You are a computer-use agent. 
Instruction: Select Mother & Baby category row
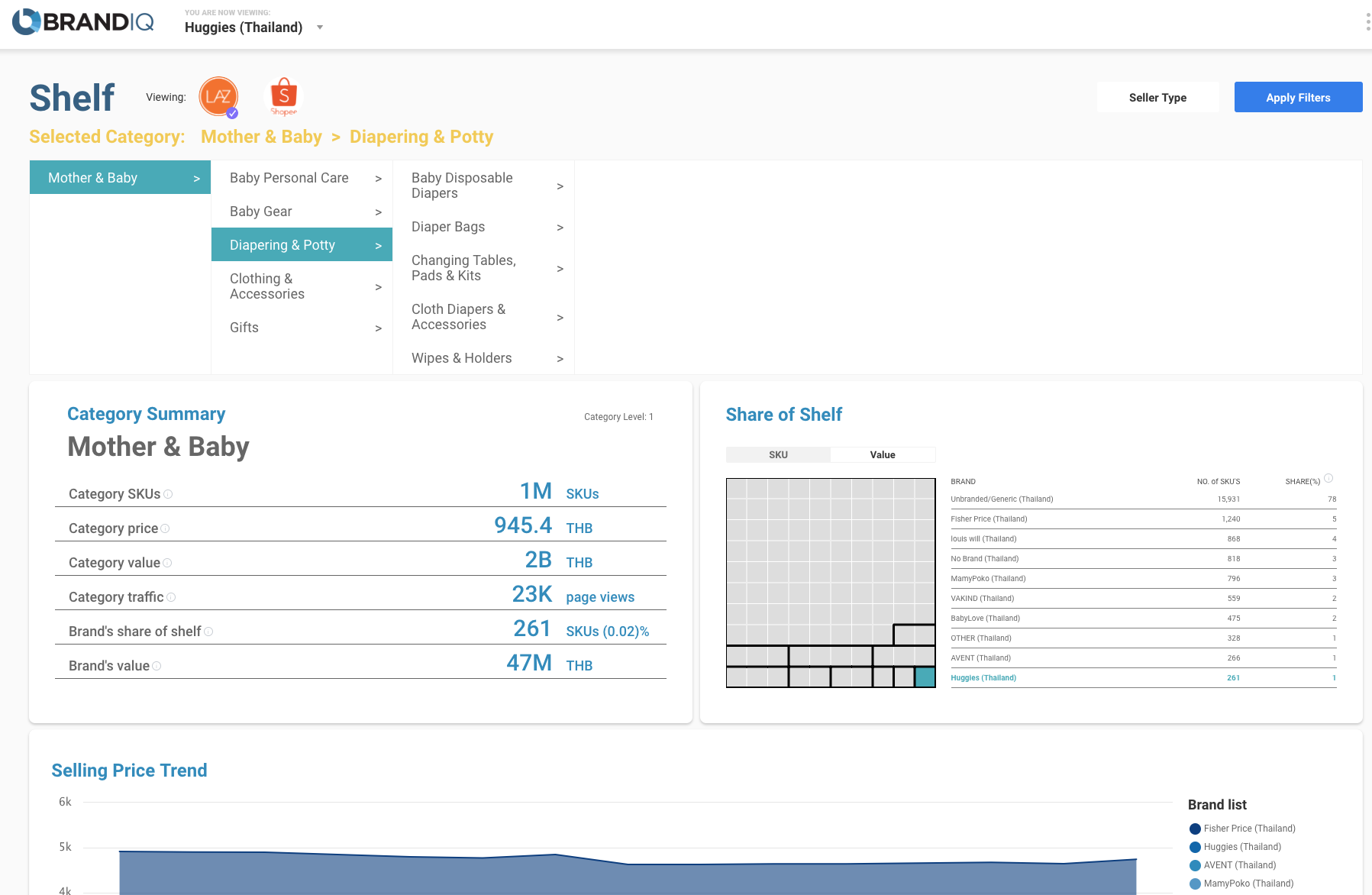click(120, 177)
